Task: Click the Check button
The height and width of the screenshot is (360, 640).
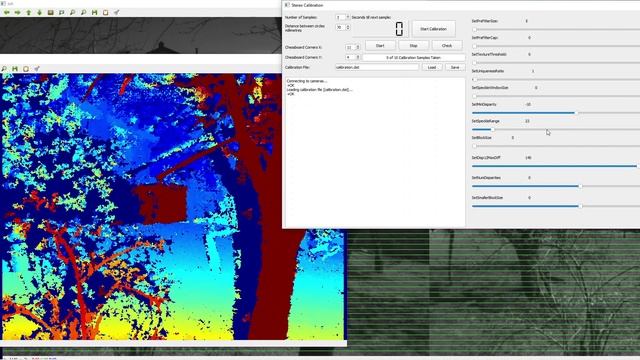Action: click(447, 46)
